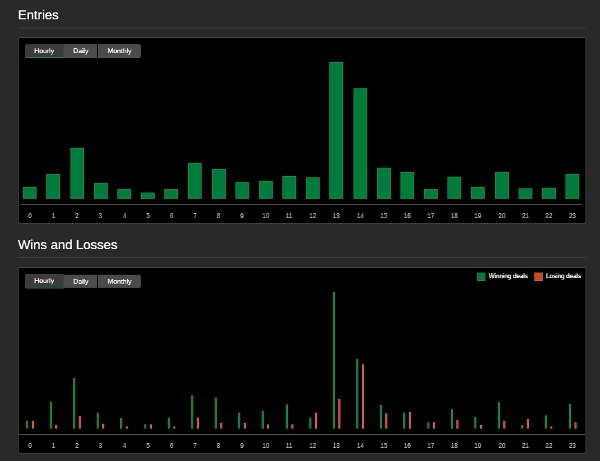This screenshot has width=600, height=461.
Task: Click the Entries bar at hour 7
Action: click(195, 181)
